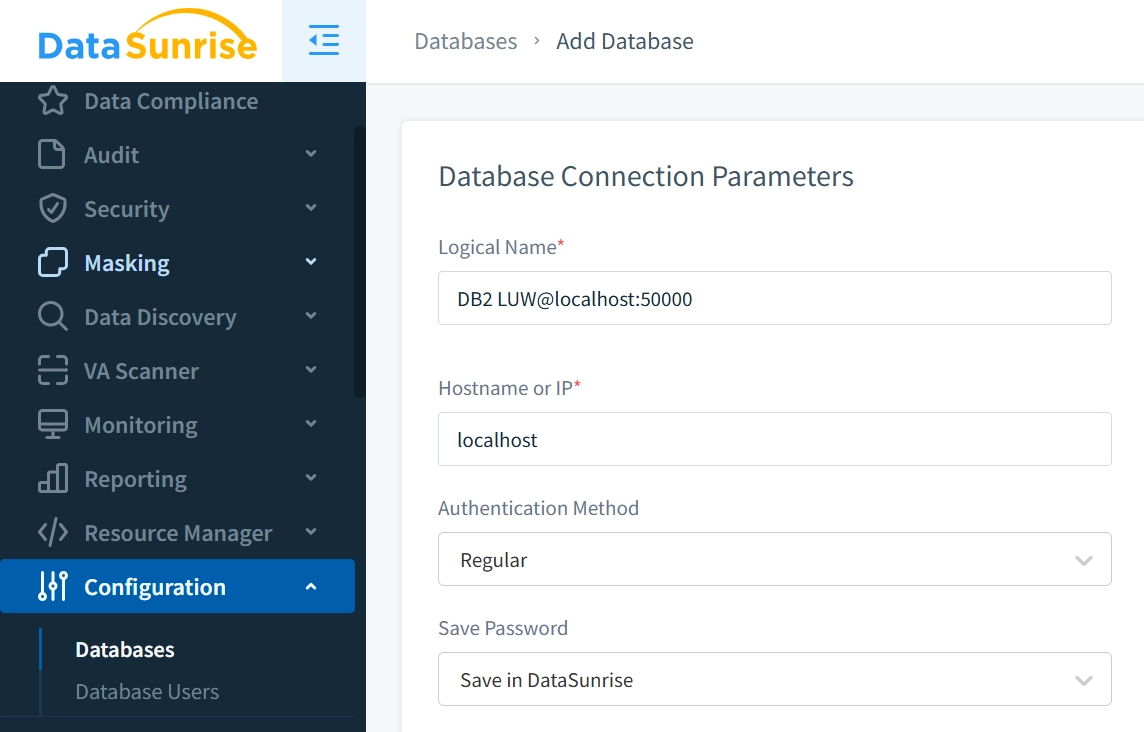Click the DataSunrise logo
1144x732 pixels.
[147, 40]
